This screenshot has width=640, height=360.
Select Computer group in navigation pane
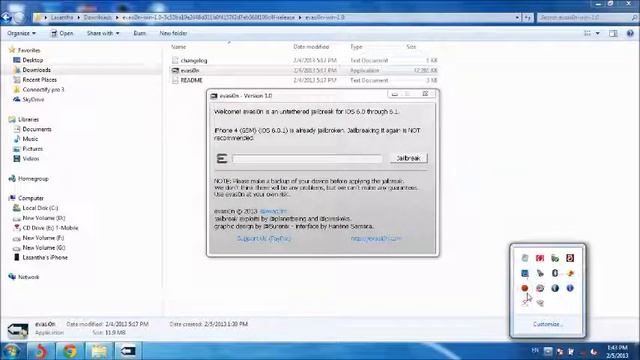(x=31, y=198)
